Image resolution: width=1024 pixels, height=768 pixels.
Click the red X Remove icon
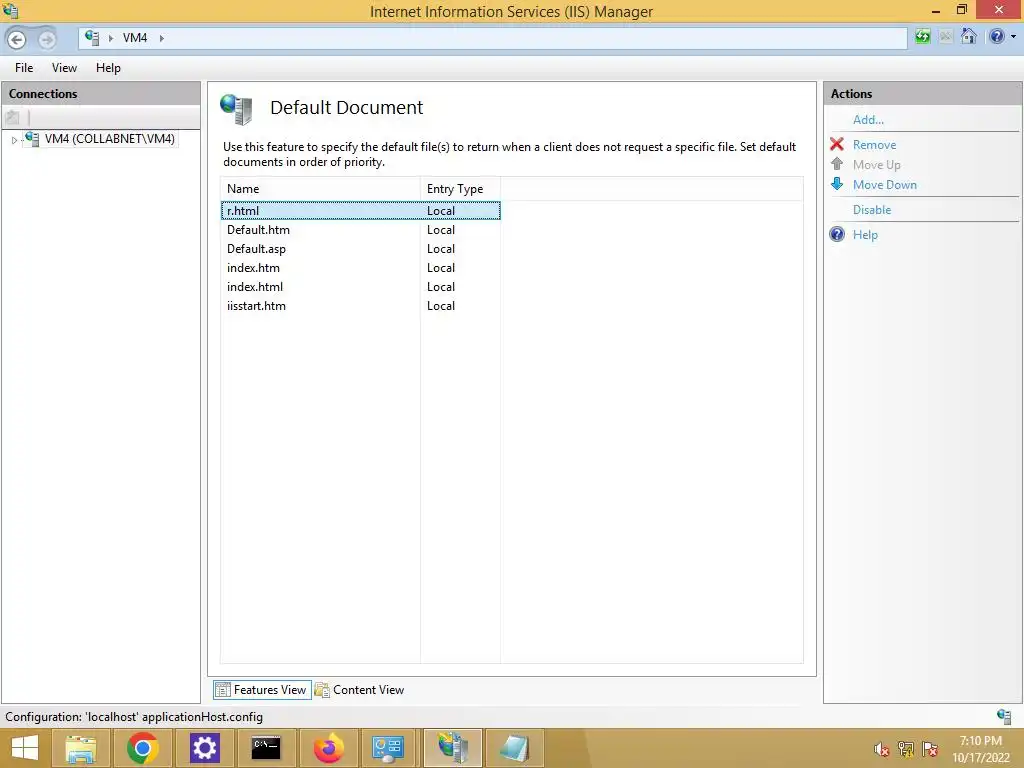837,144
